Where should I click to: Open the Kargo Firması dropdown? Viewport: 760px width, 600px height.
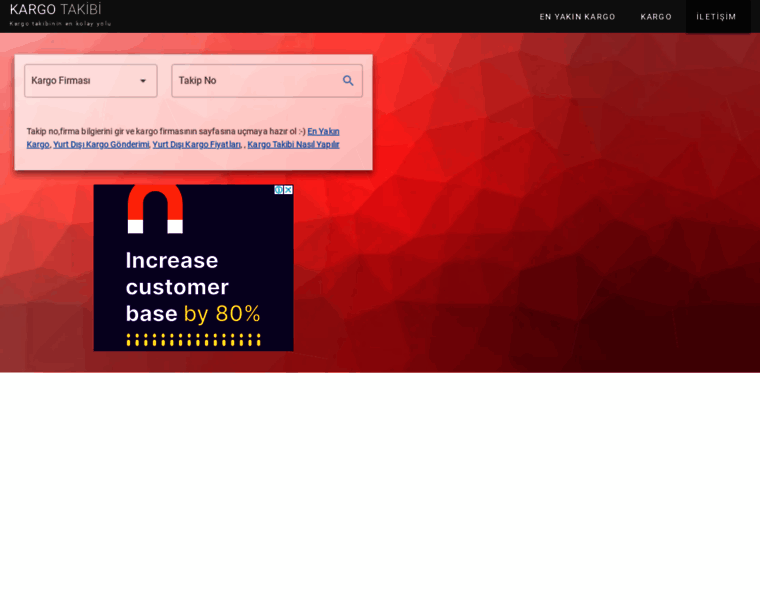[x=91, y=81]
